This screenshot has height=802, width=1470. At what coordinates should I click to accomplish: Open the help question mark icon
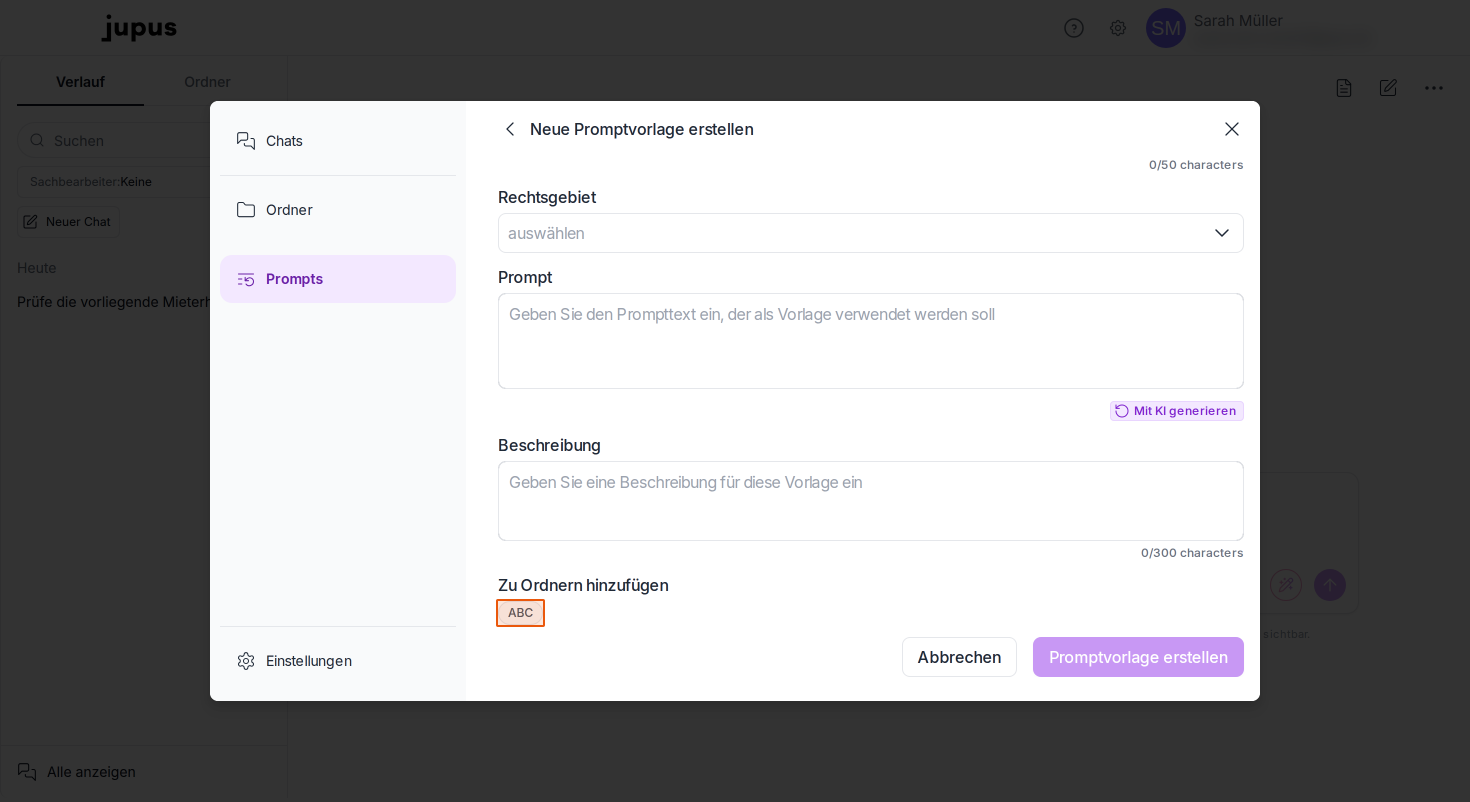[1074, 28]
